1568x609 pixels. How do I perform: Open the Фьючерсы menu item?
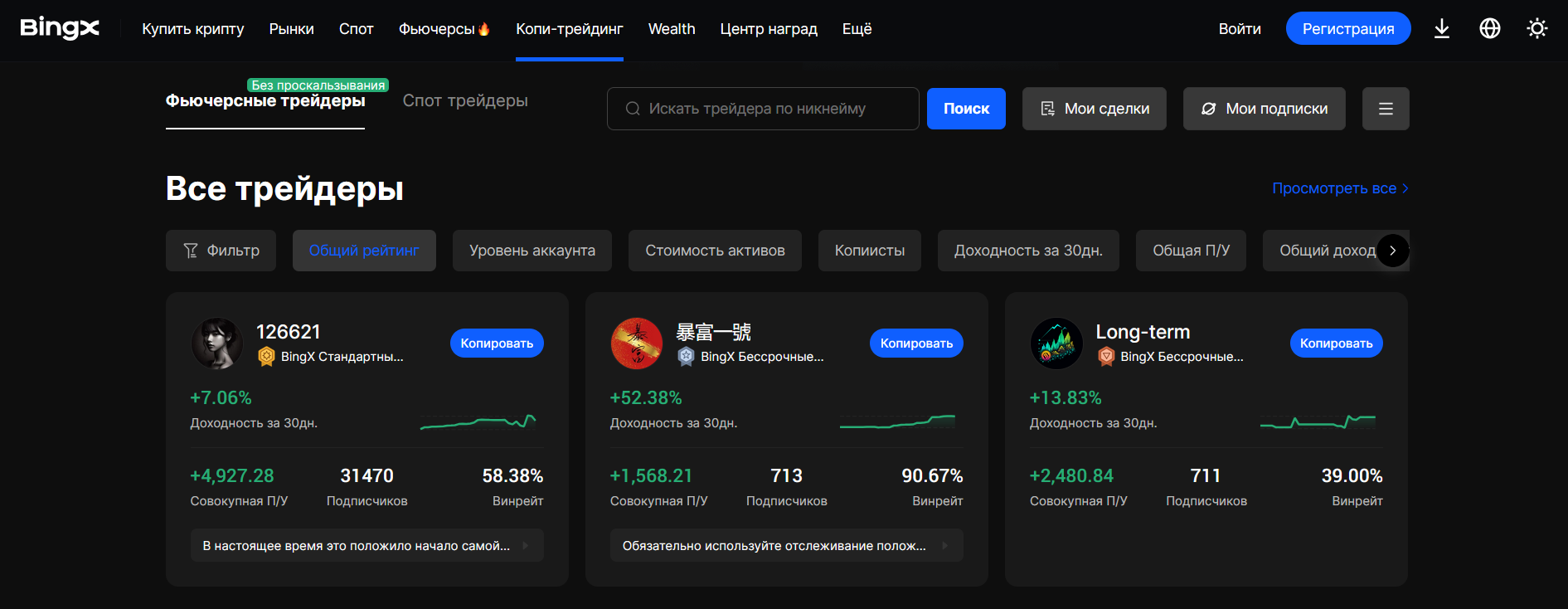pos(444,29)
